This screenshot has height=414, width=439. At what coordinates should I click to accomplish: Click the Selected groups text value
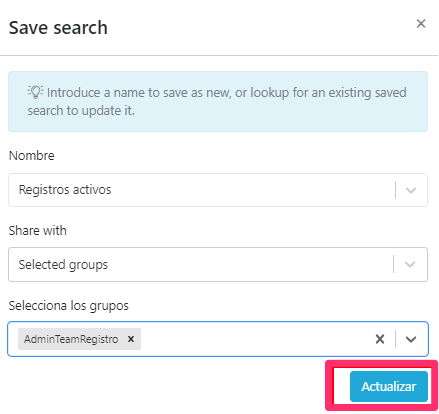pyautogui.click(x=63, y=265)
